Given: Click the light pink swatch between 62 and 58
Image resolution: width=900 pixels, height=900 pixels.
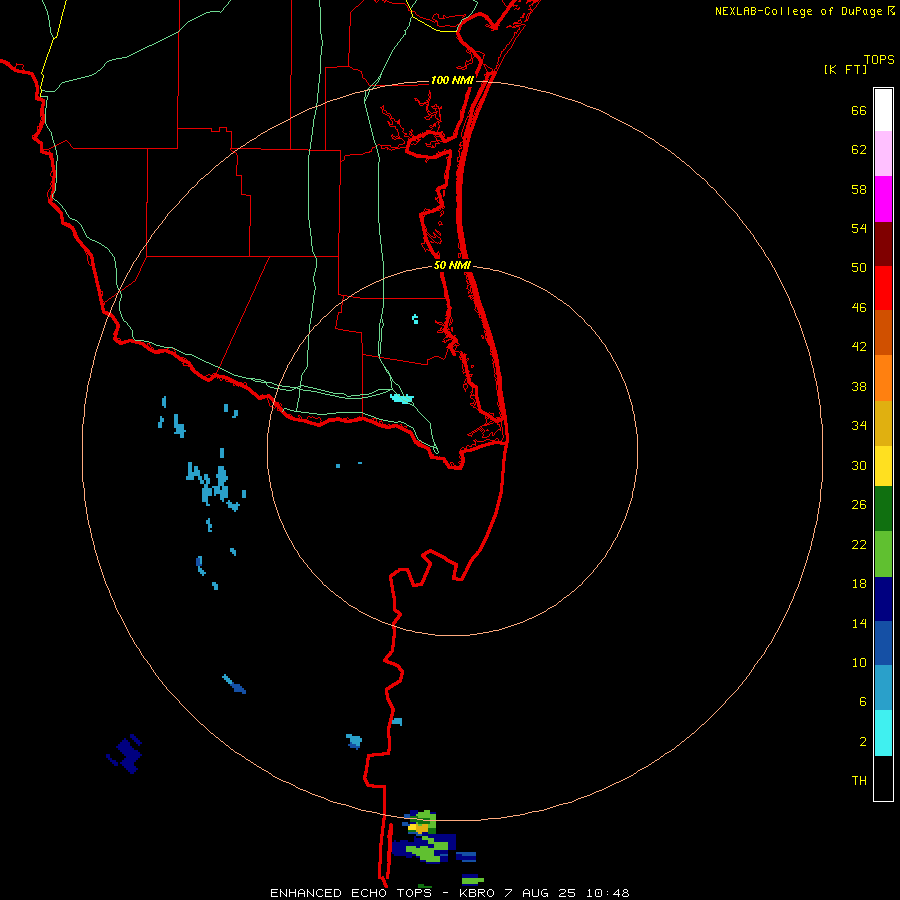Looking at the screenshot, I should 883,153.
